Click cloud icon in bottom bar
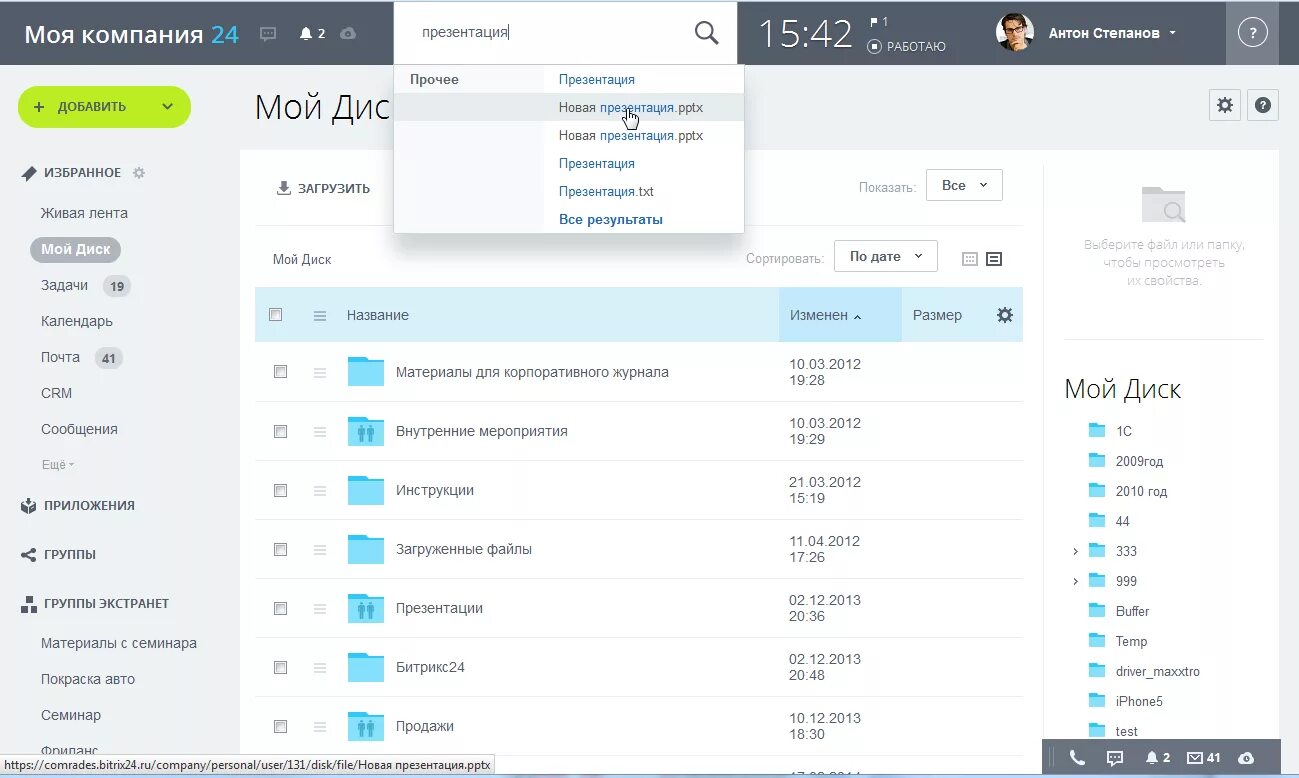This screenshot has width=1299, height=778. [x=1246, y=758]
